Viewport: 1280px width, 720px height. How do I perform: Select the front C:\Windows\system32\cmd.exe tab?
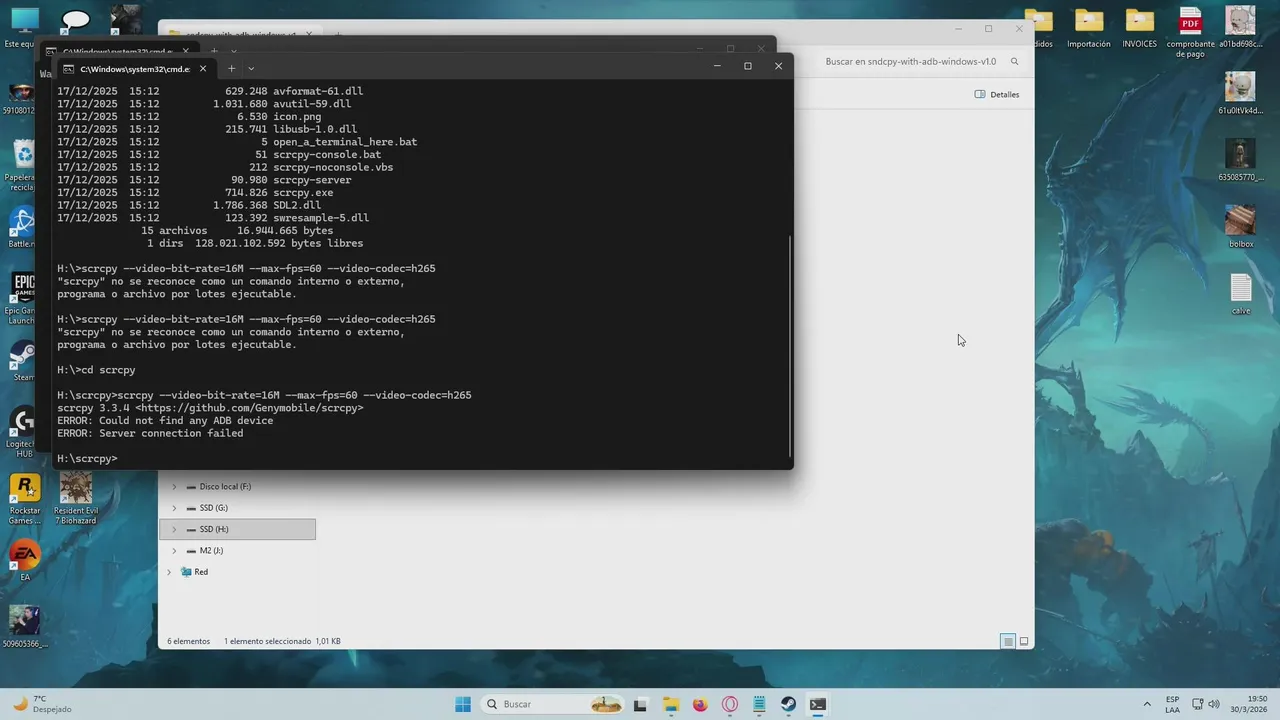point(135,68)
